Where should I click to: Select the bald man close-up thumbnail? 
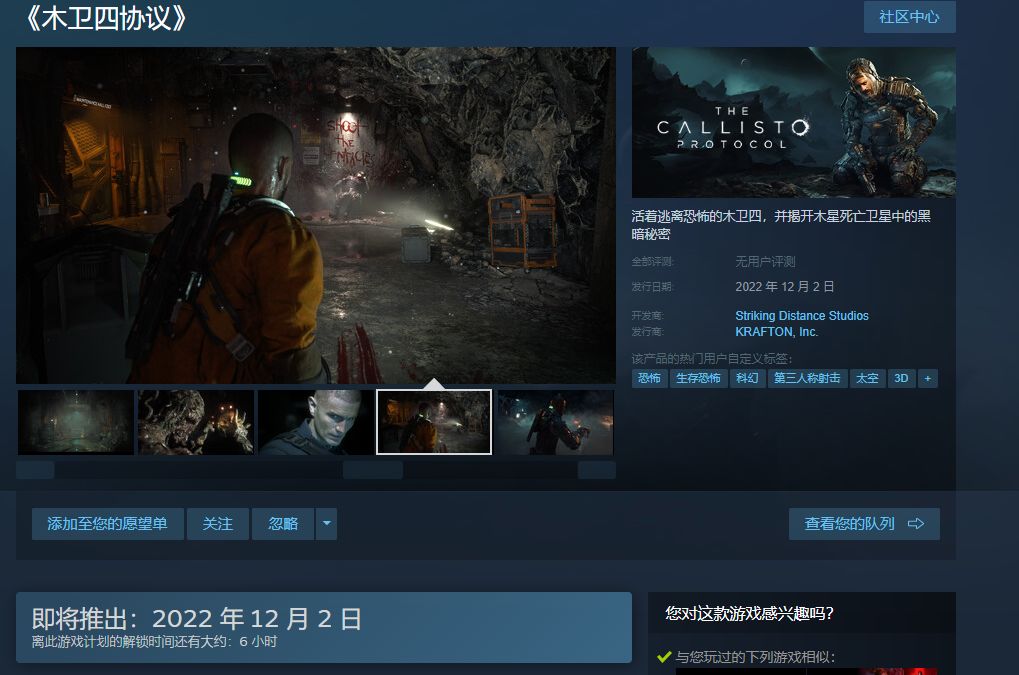tap(316, 422)
